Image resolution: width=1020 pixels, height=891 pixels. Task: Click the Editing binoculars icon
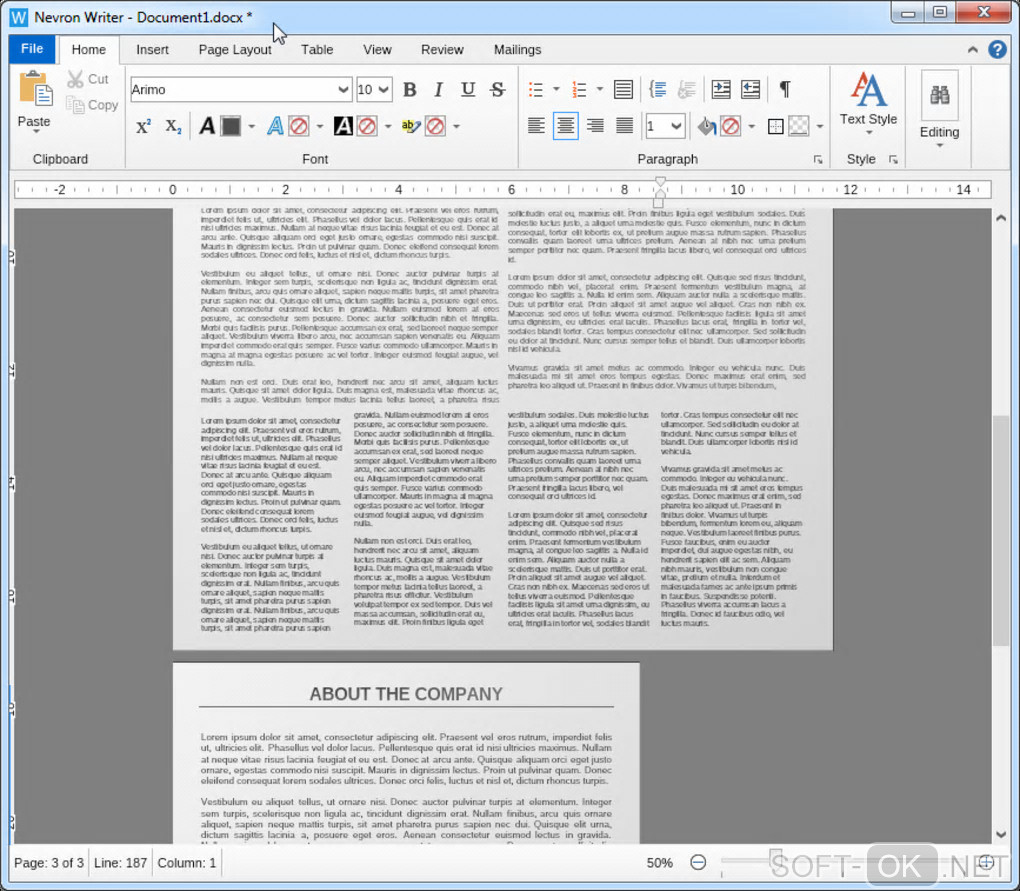click(939, 95)
